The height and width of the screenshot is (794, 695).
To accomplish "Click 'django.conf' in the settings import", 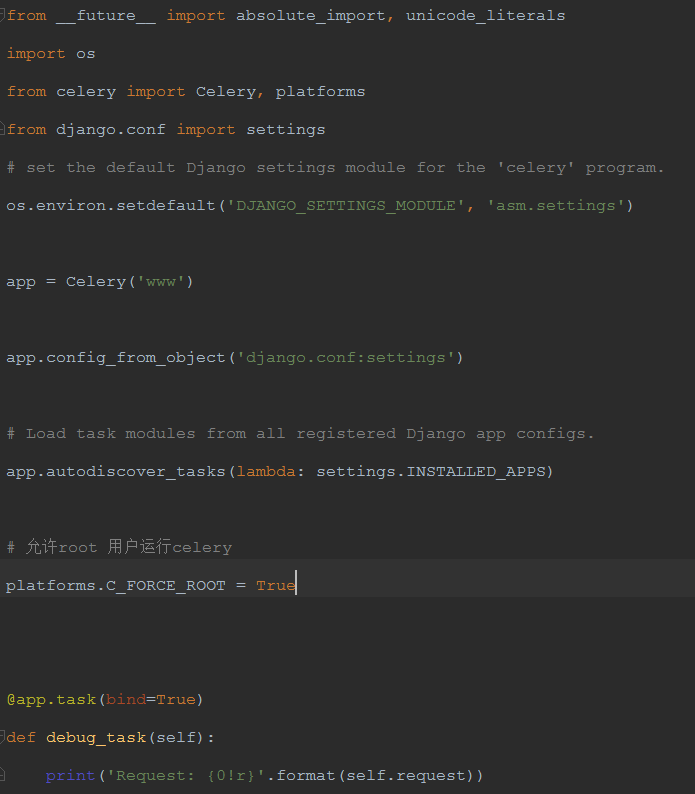I will coord(110,130).
